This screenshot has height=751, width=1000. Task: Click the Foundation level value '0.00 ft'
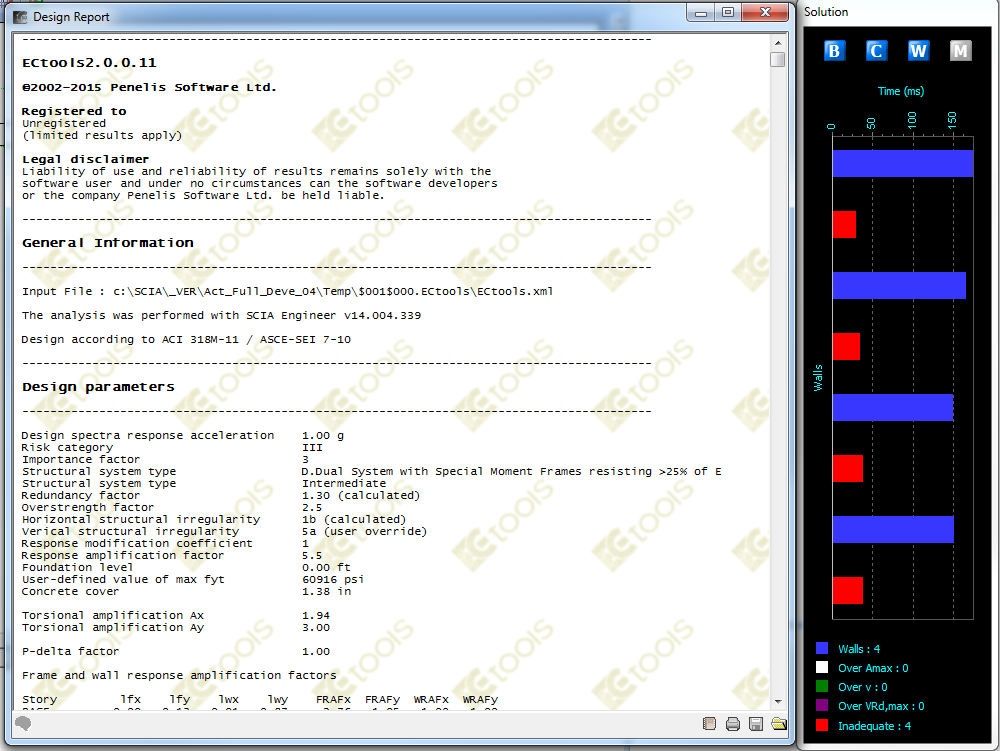[326, 567]
